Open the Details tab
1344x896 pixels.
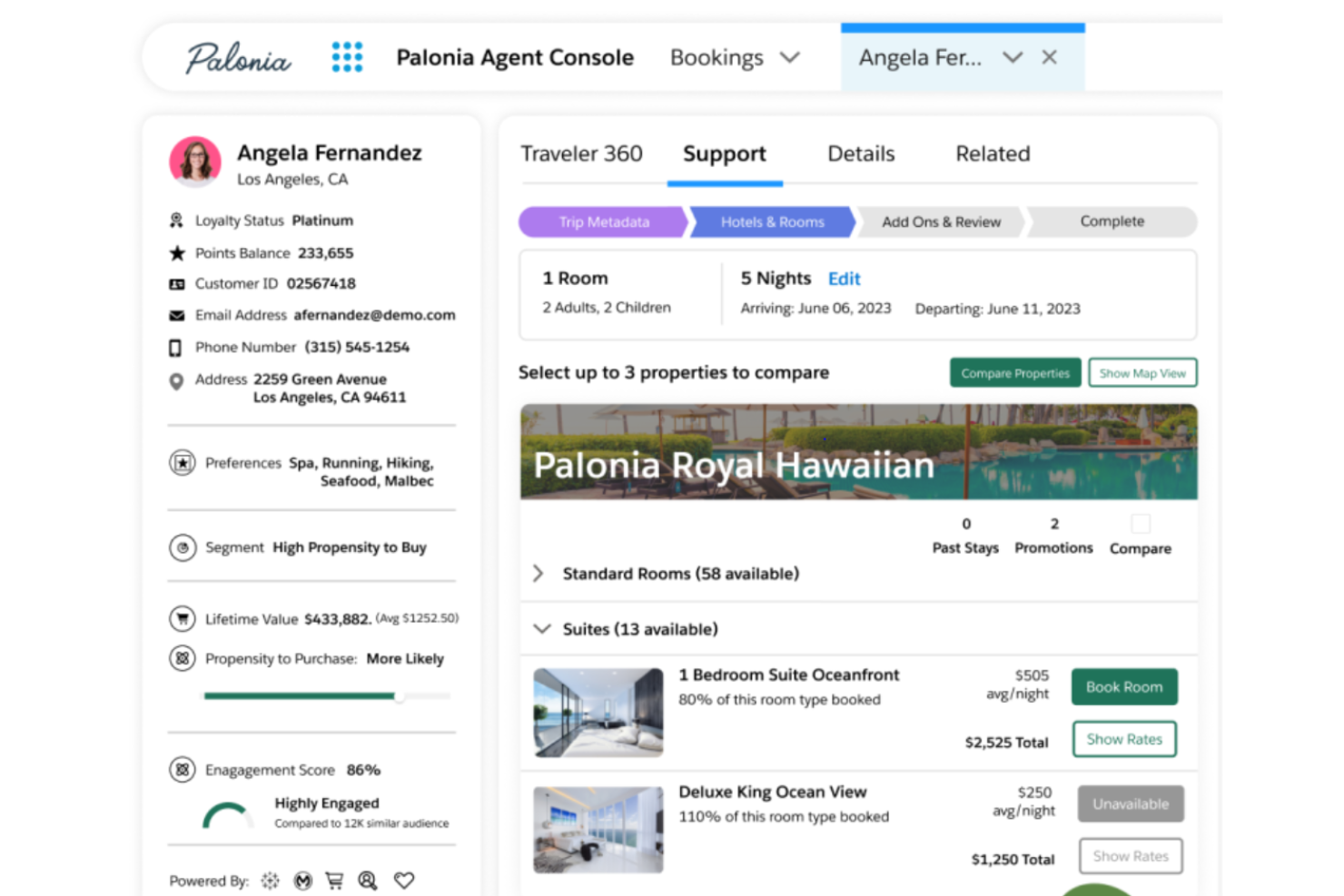(x=859, y=153)
